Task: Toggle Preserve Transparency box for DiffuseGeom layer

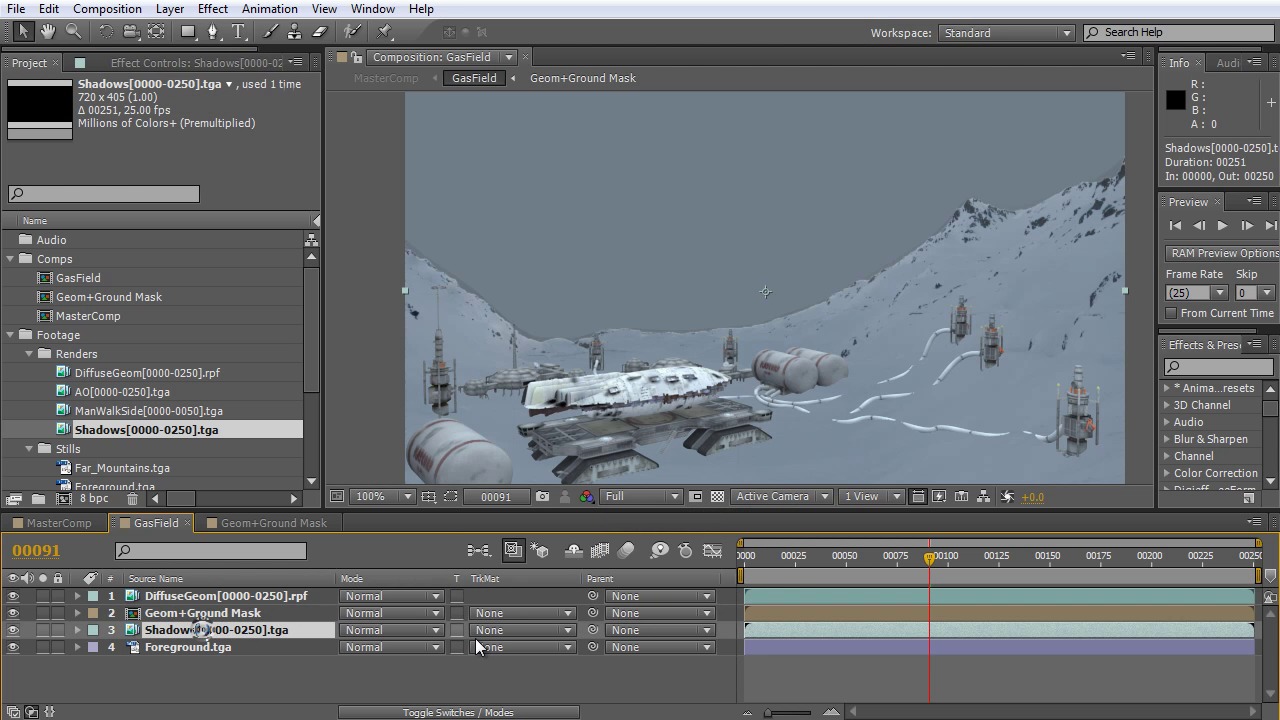Action: click(x=457, y=596)
